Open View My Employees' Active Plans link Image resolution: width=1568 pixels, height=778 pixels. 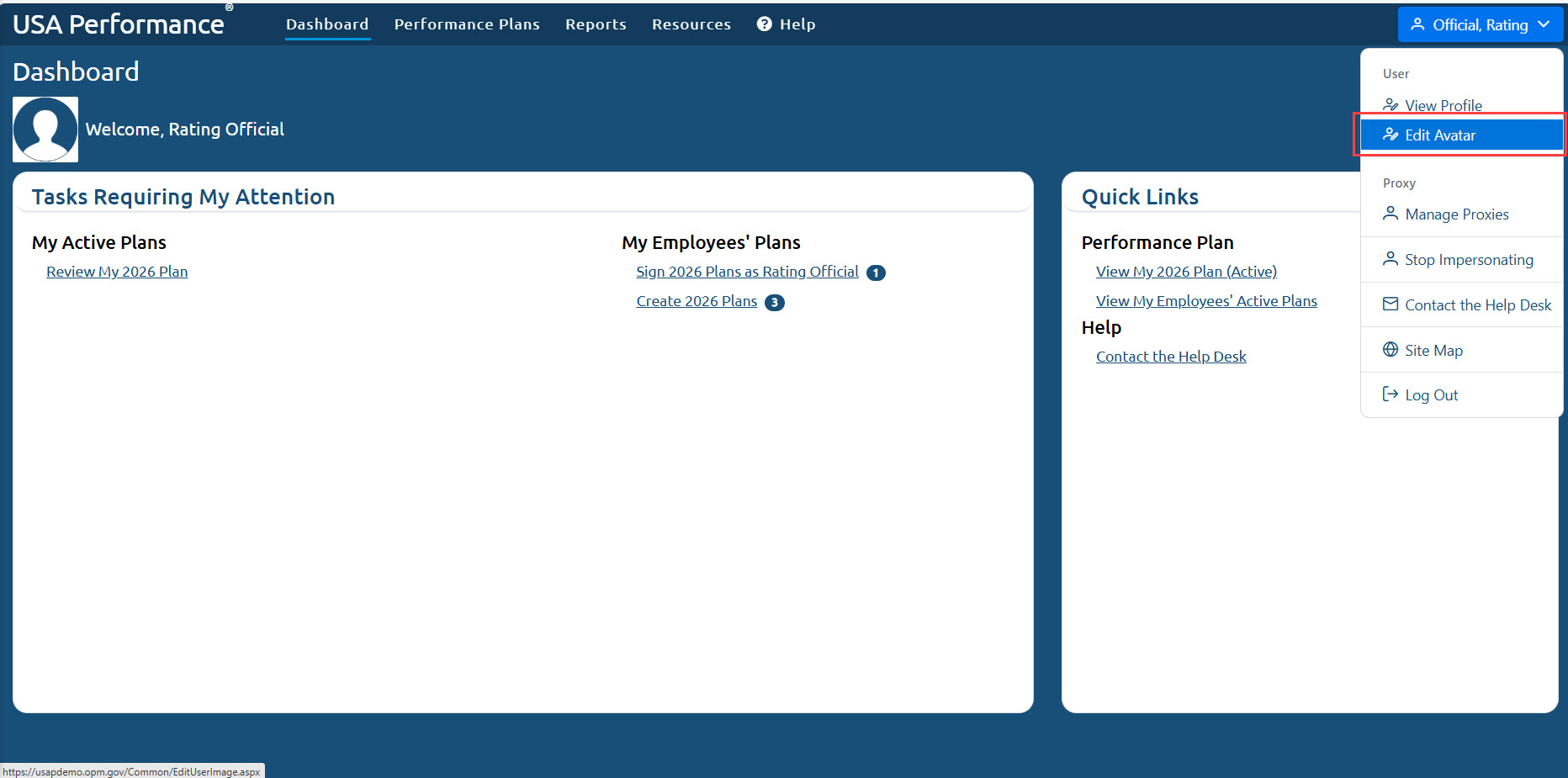coord(1206,301)
